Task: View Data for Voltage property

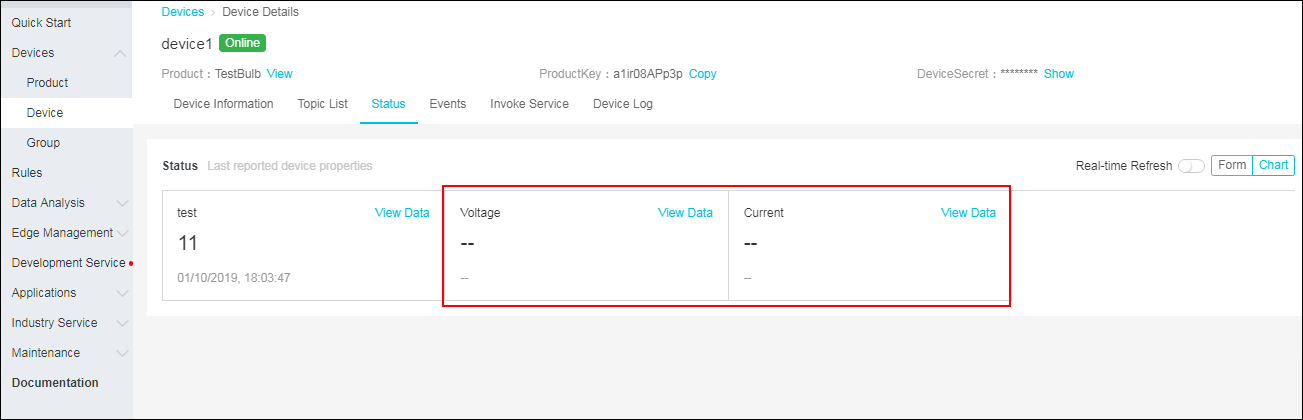Action: pyautogui.click(x=685, y=213)
